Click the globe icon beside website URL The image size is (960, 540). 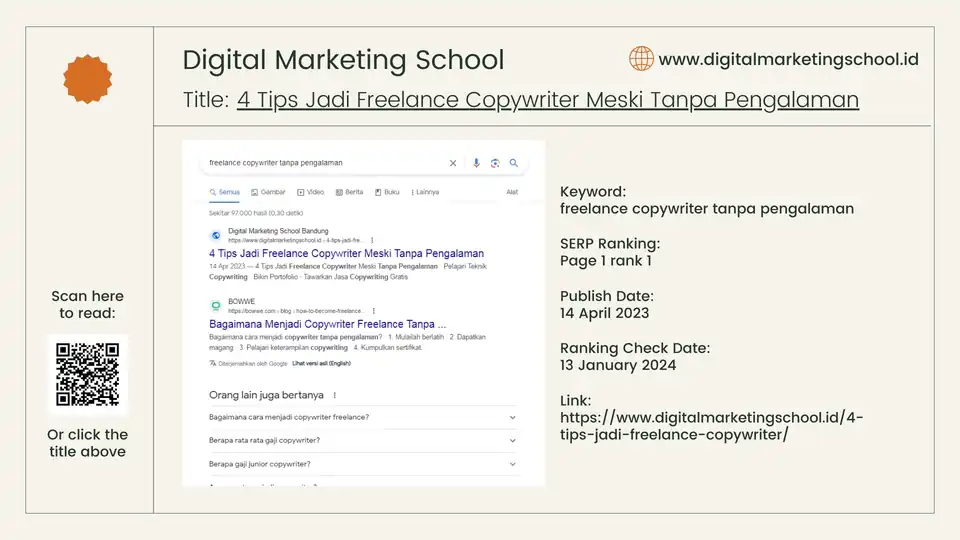coord(641,59)
